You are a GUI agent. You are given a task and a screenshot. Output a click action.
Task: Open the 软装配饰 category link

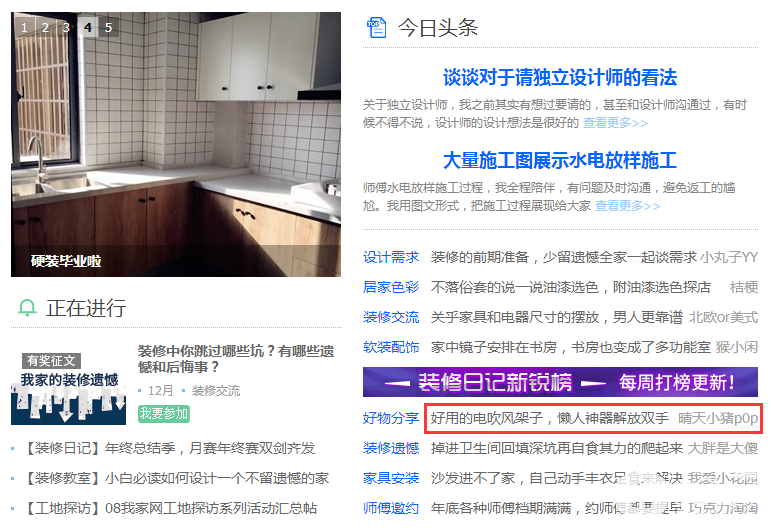click(x=391, y=347)
